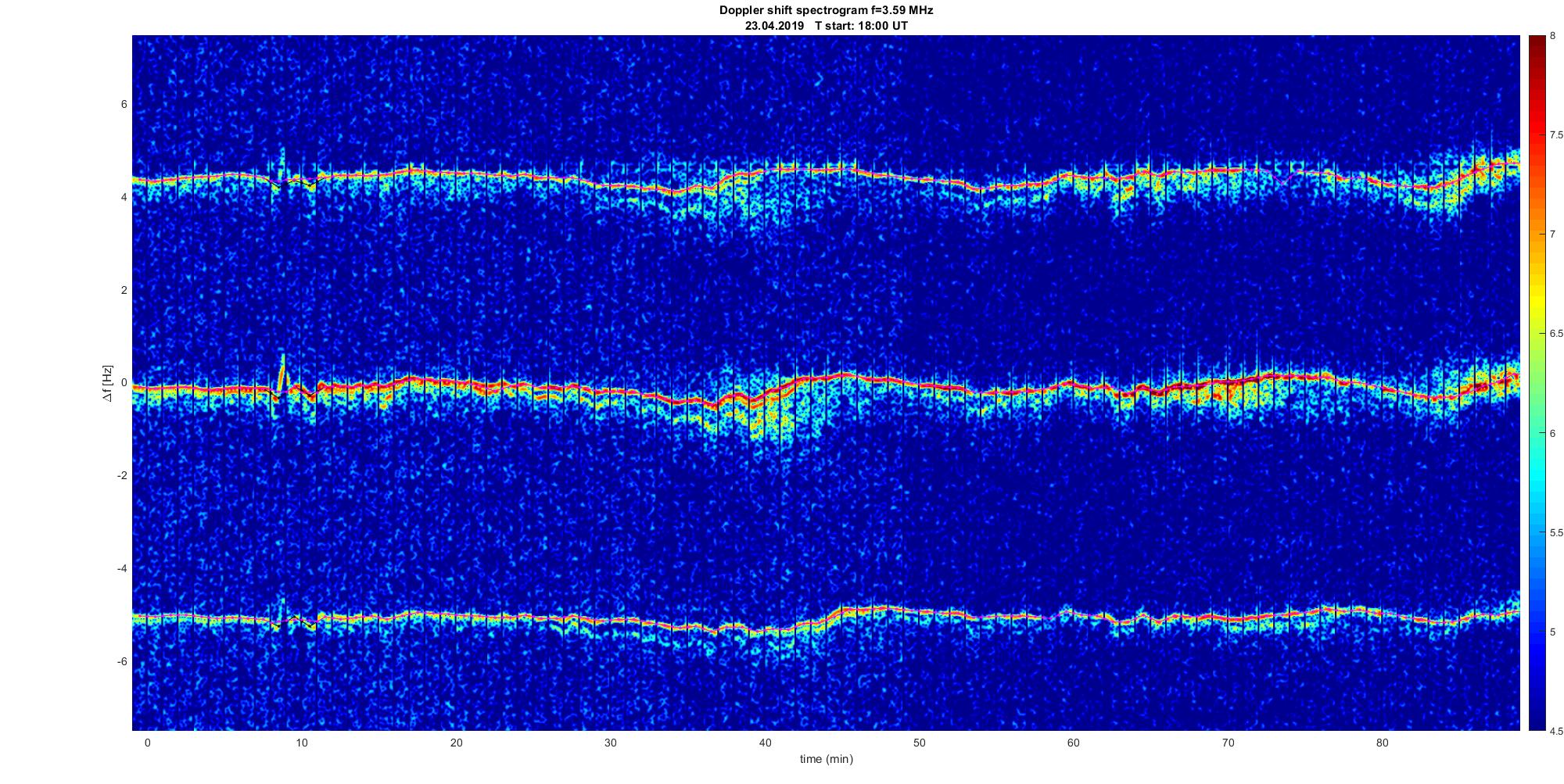Click x-axis tick label '70'
Image resolution: width=1564 pixels, height=784 pixels.
pyautogui.click(x=1228, y=743)
